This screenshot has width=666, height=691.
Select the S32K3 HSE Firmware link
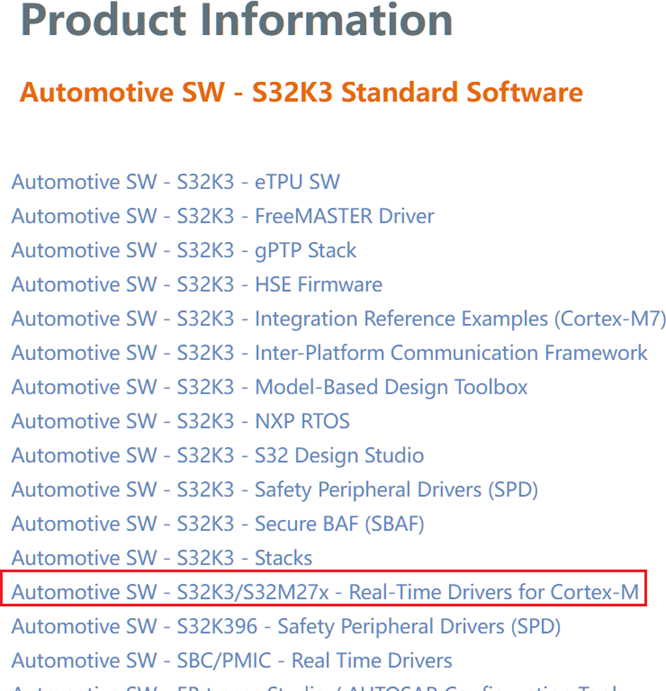click(x=196, y=285)
